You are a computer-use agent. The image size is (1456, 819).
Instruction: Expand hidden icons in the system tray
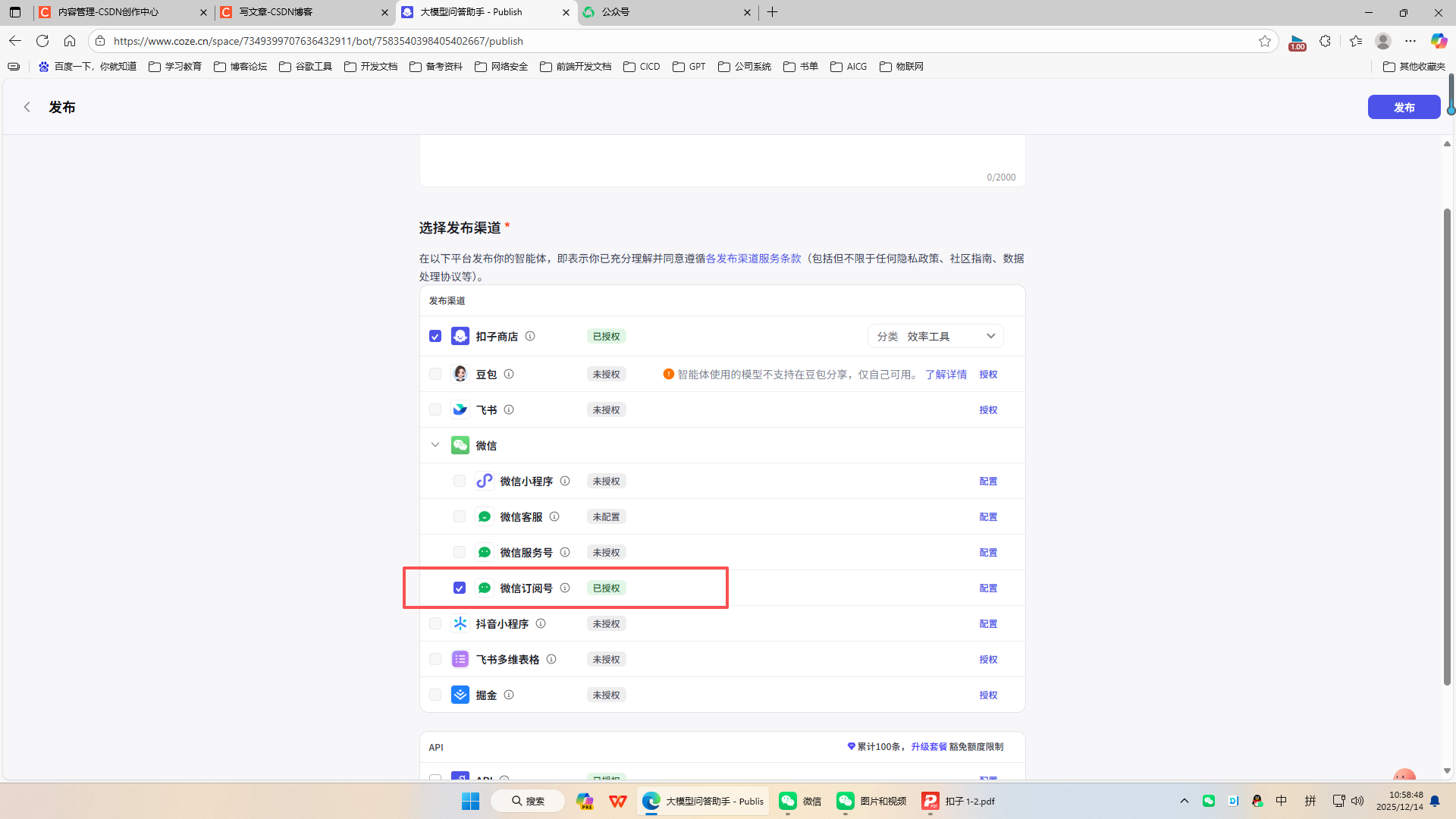[x=1185, y=801]
